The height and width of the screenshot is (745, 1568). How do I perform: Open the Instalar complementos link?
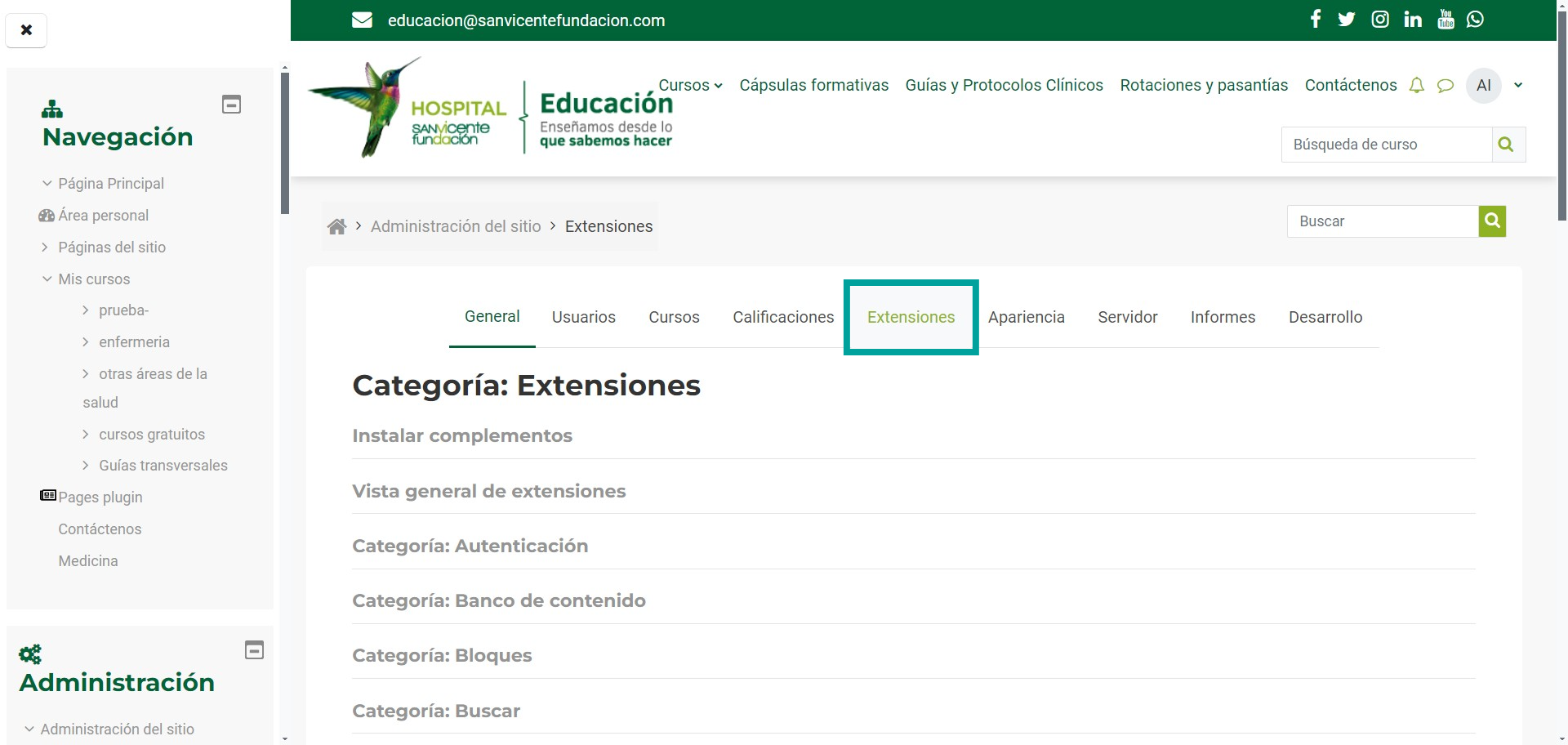(x=462, y=436)
